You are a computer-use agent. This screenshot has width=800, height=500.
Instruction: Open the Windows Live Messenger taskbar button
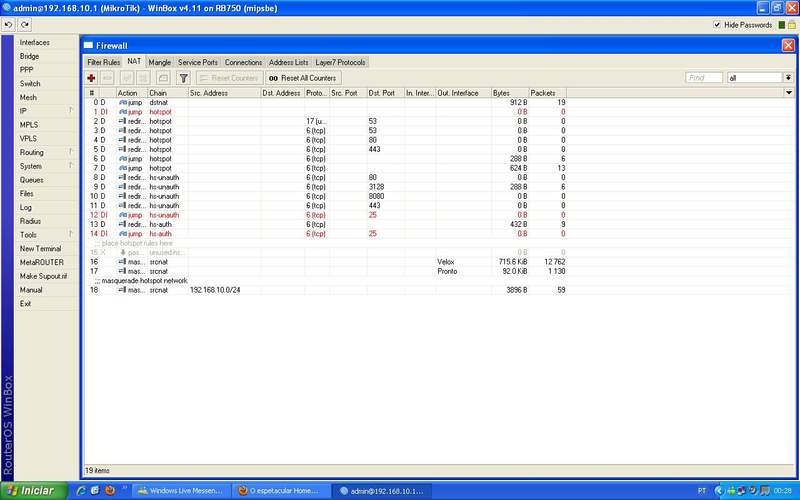[182, 491]
